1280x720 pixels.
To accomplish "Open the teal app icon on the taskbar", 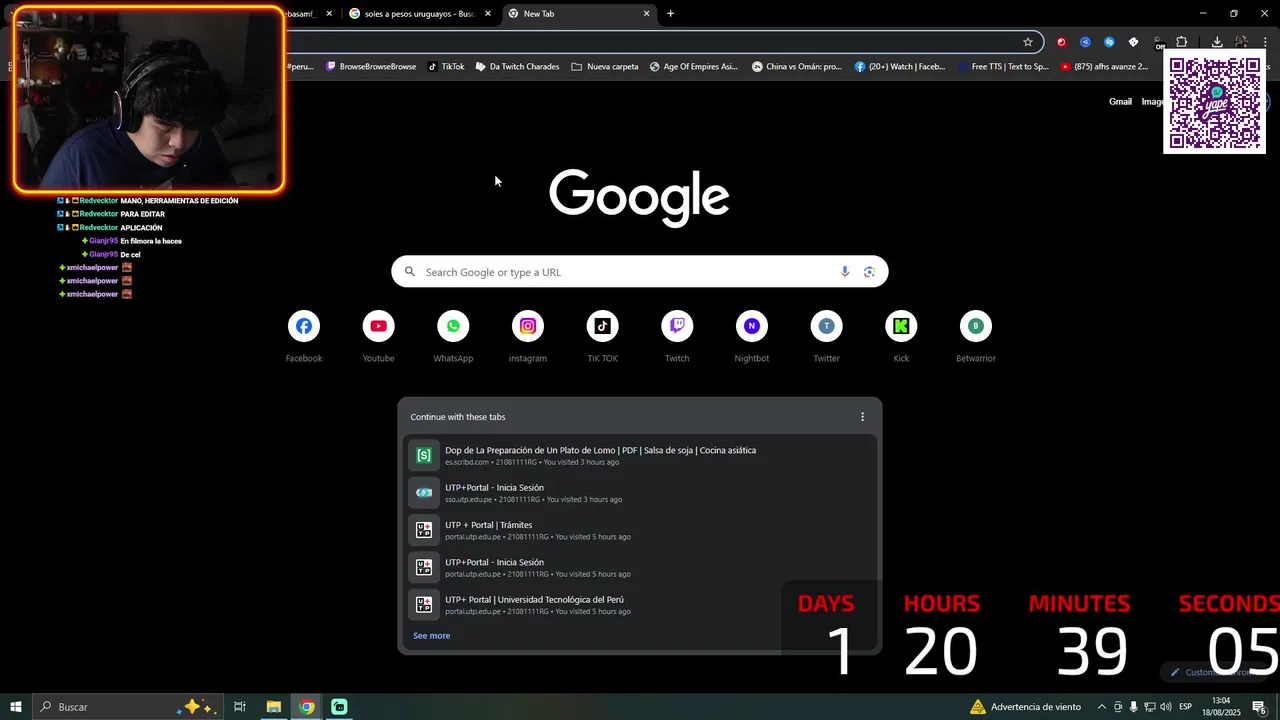I will [339, 707].
